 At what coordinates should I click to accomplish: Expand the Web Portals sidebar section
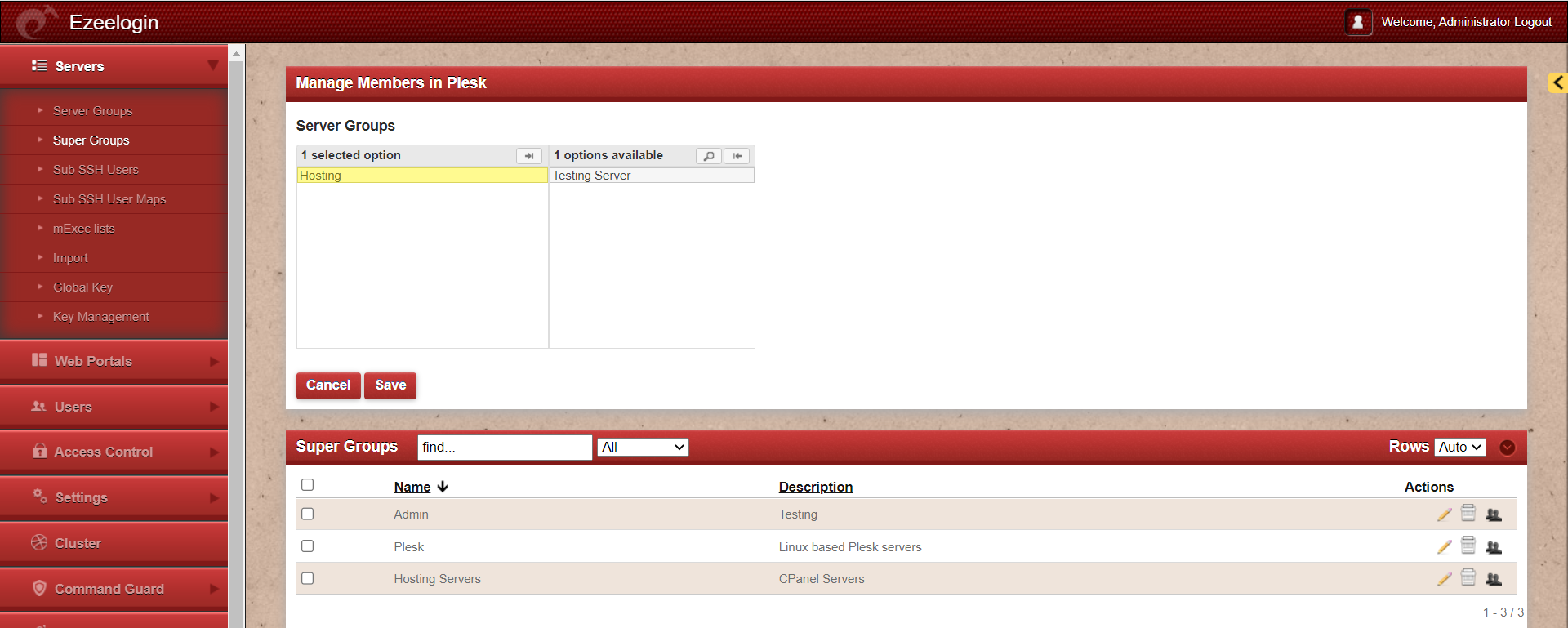pyautogui.click(x=114, y=361)
